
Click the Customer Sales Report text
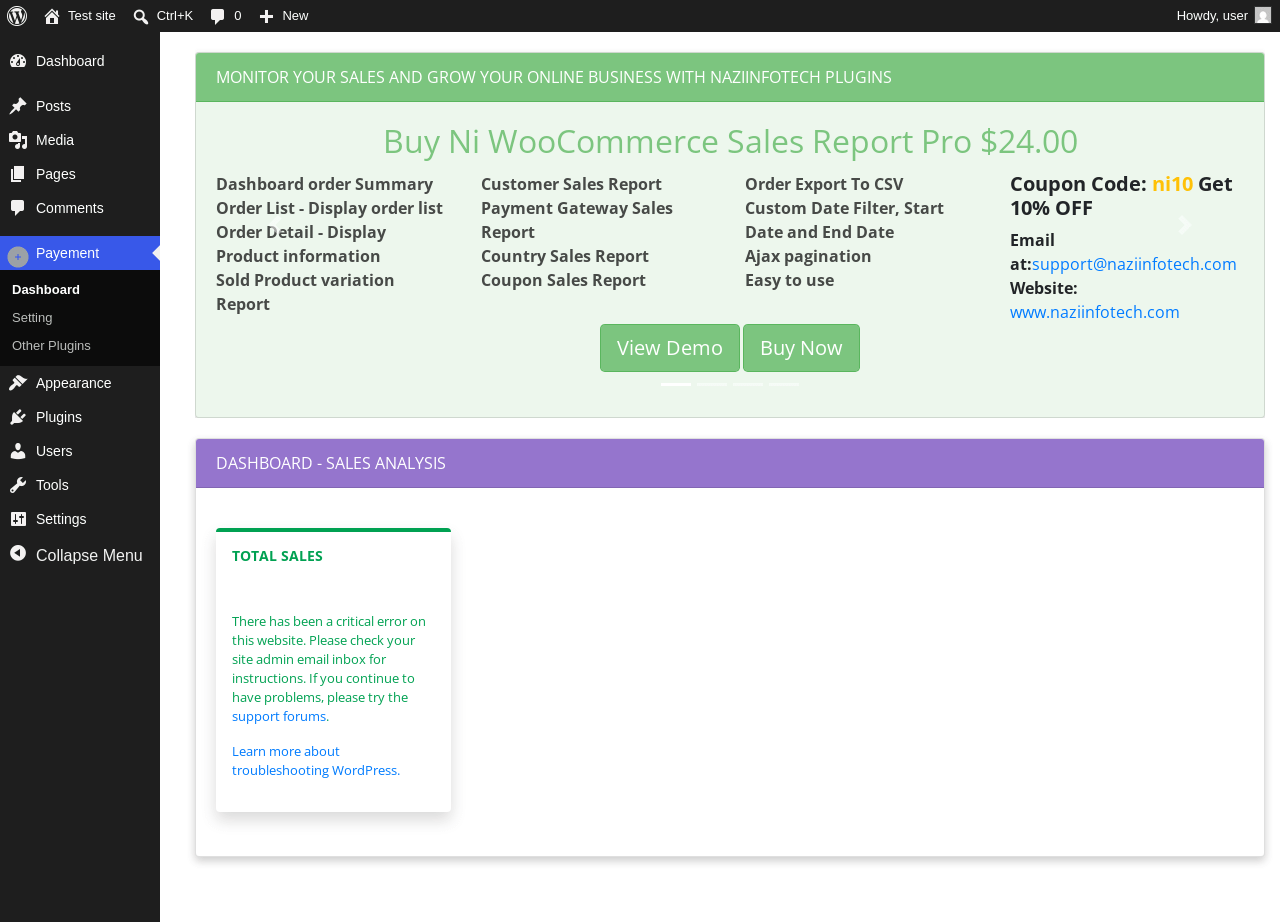point(571,184)
